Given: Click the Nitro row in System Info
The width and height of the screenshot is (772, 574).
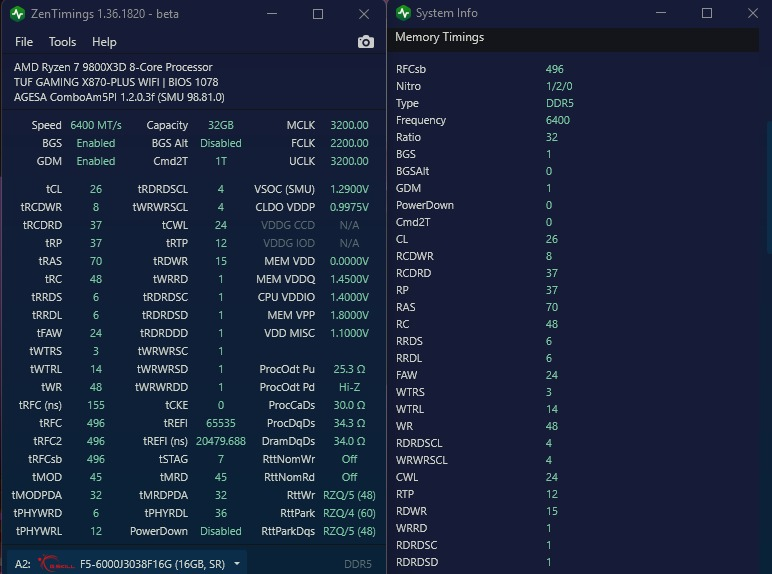Looking at the screenshot, I should [576, 86].
